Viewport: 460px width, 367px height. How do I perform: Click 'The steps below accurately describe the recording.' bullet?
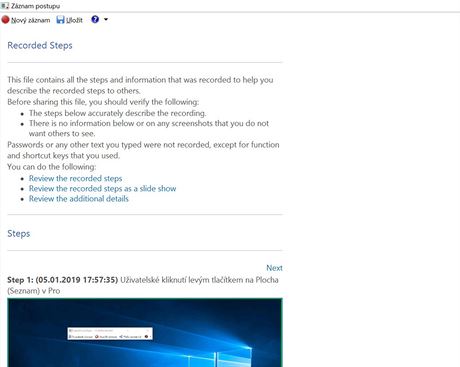pyautogui.click(x=117, y=113)
